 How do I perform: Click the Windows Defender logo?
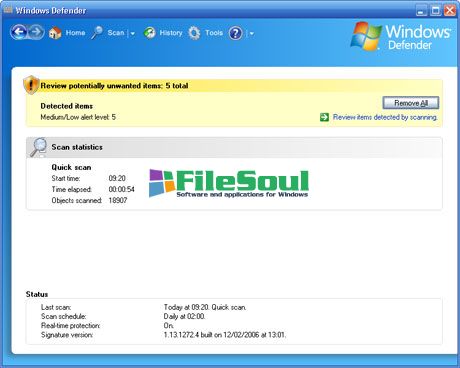point(401,37)
